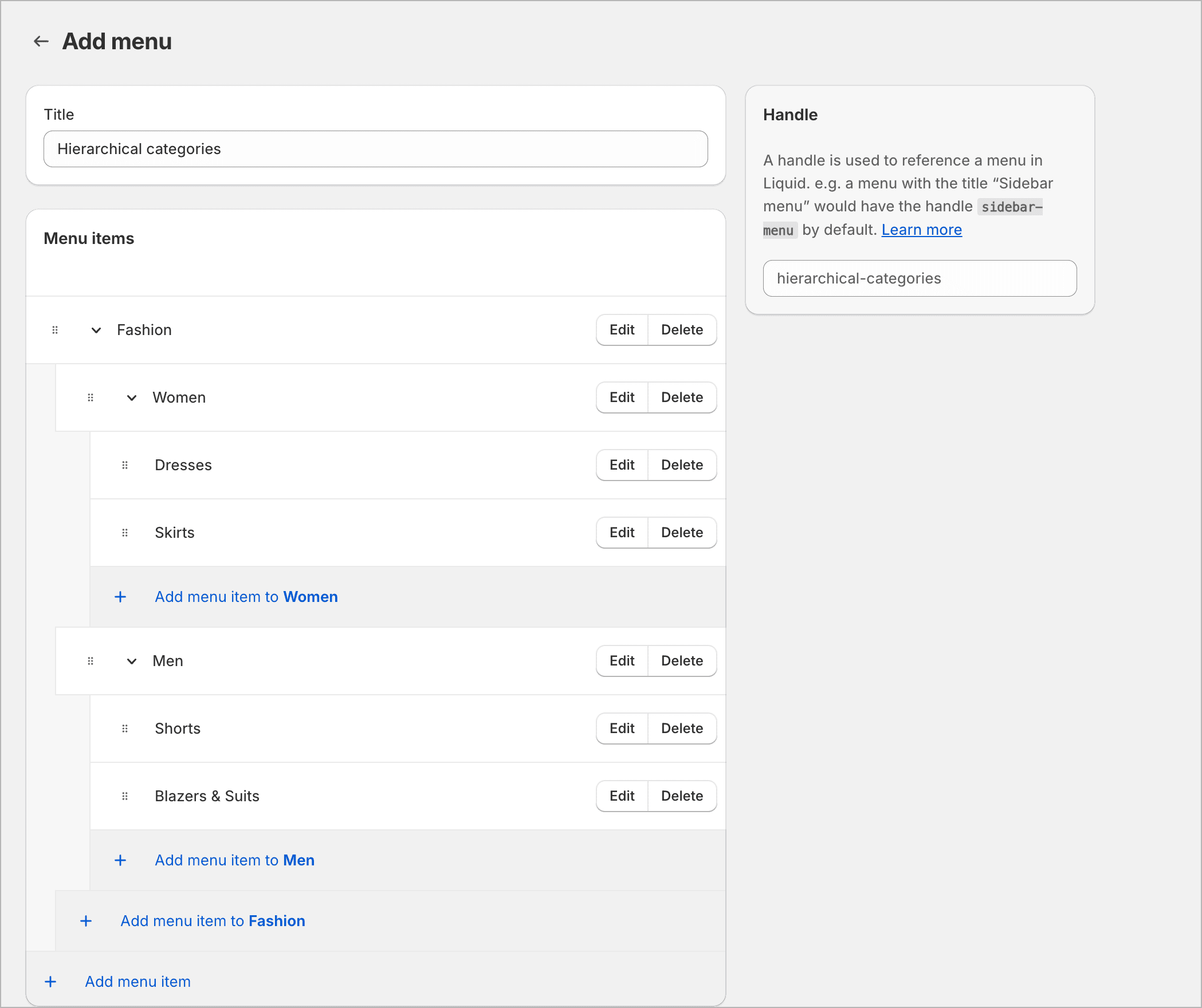
Task: Click the drag handle beside Women
Action: (91, 397)
